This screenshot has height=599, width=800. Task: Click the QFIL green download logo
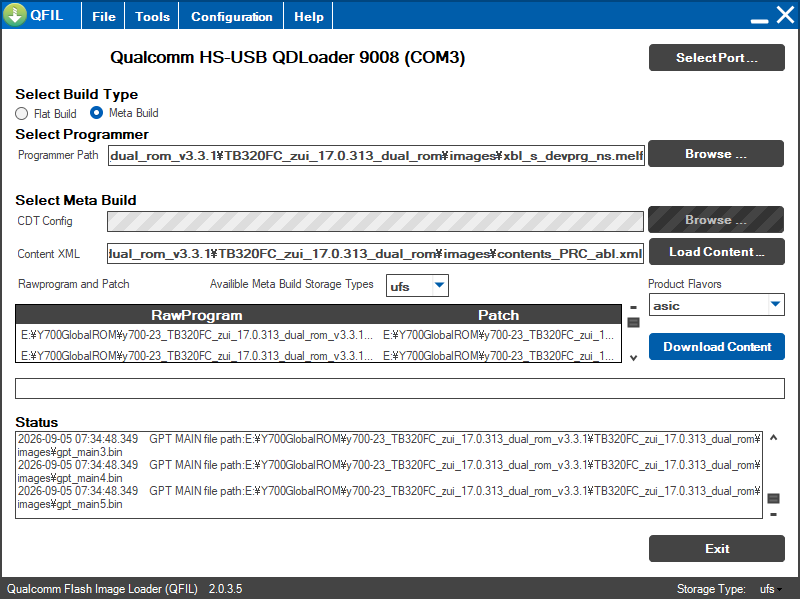point(15,15)
